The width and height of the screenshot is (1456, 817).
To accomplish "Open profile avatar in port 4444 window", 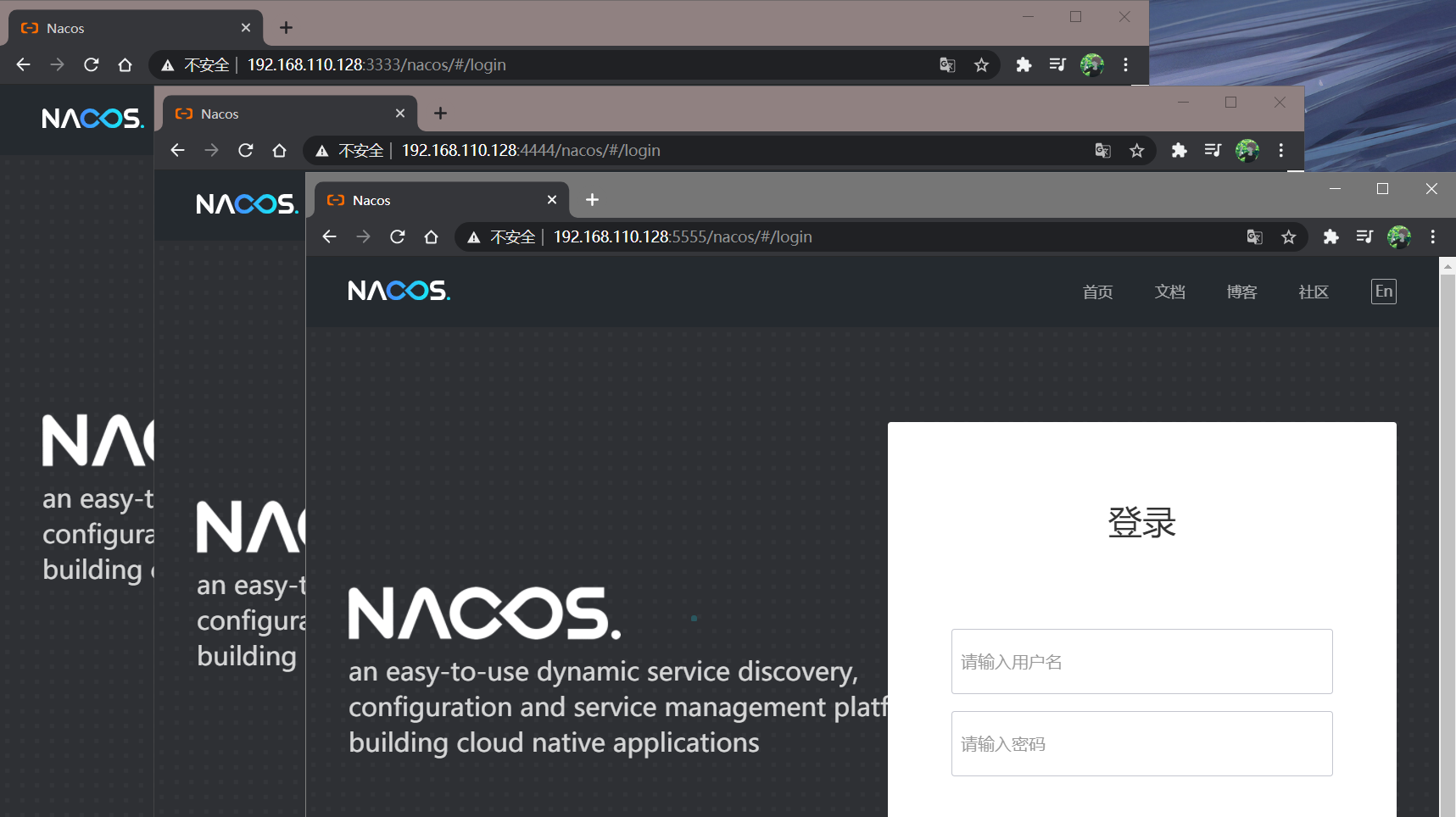I will (1247, 151).
